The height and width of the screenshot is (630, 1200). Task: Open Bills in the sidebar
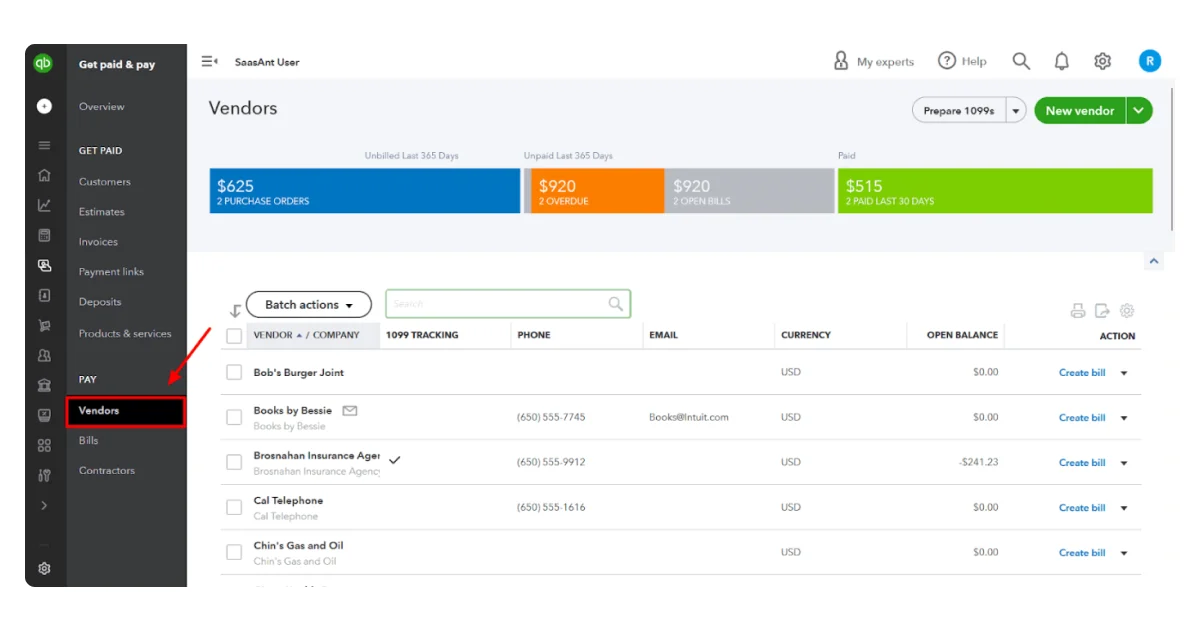point(89,440)
